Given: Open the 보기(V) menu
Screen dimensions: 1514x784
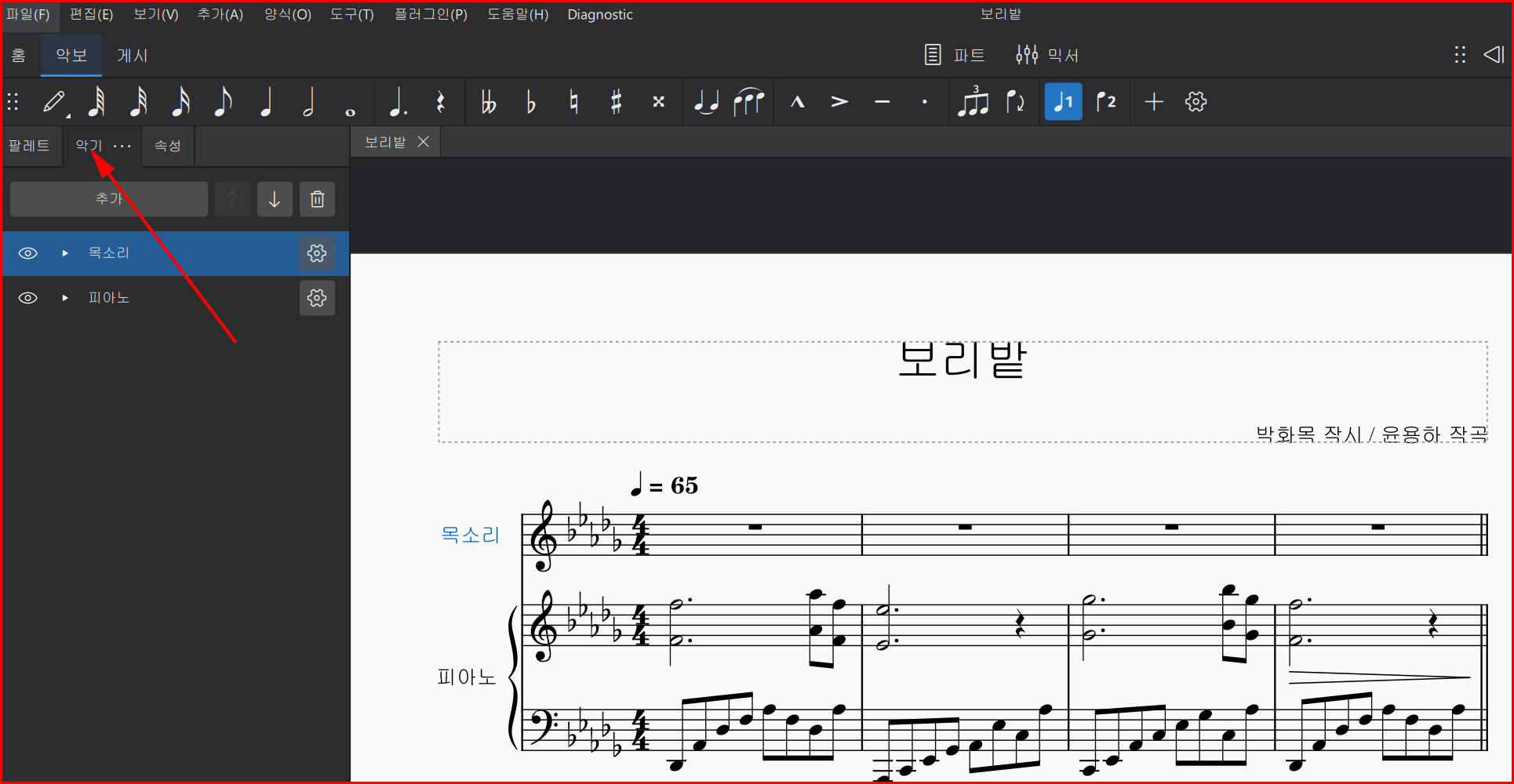Looking at the screenshot, I should point(155,14).
